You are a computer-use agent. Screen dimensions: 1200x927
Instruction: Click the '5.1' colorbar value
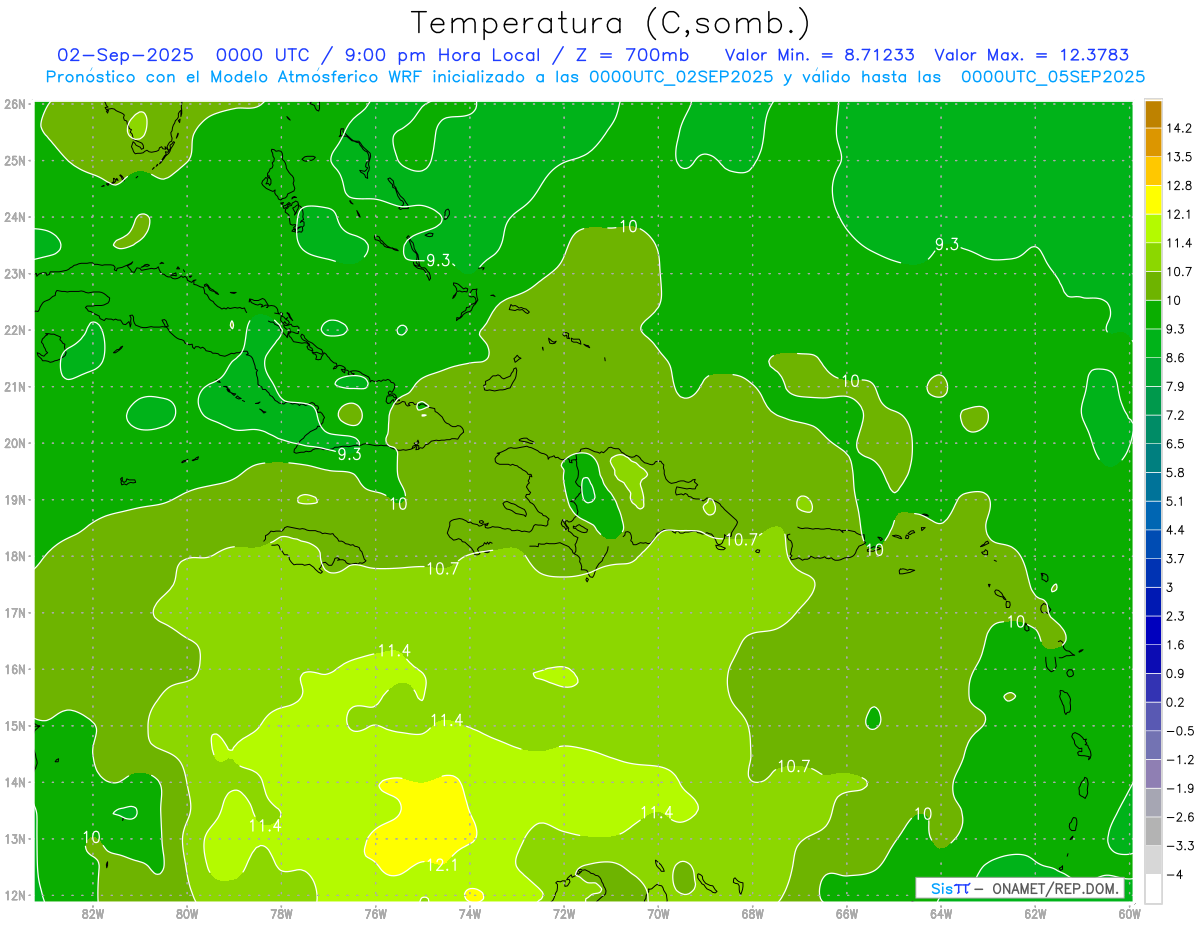(1175, 501)
